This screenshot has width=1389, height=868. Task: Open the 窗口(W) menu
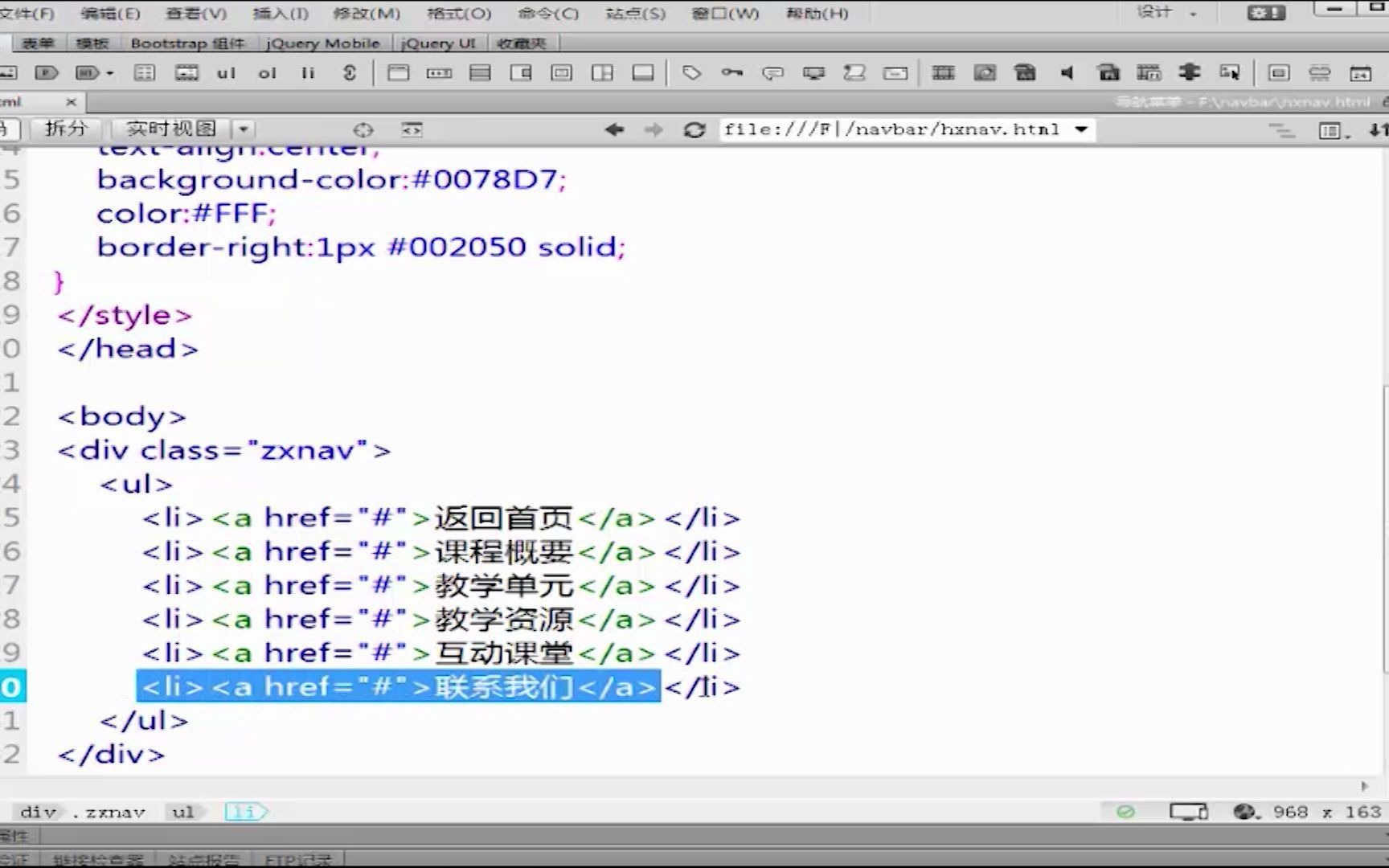725,14
